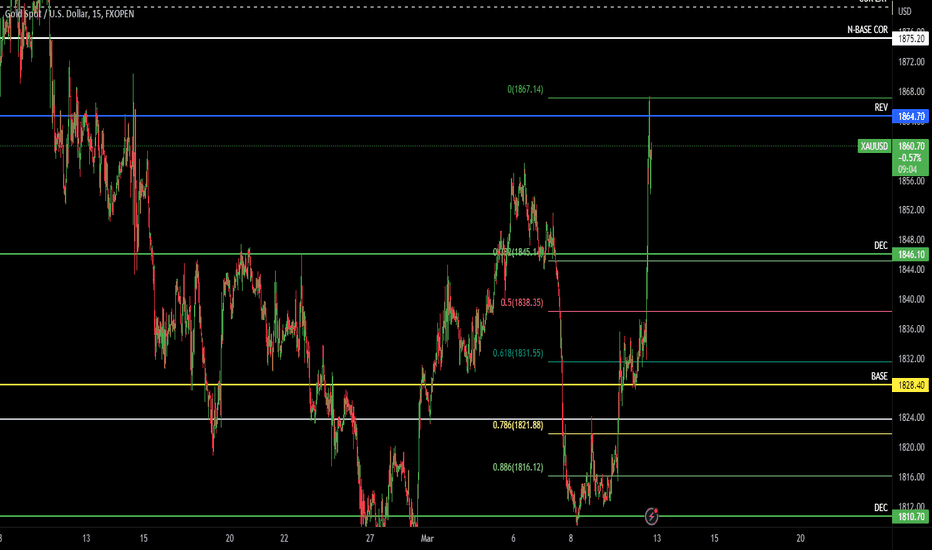
Task: Click the 0.618(1831.55) Fibonacci label
Action: [x=518, y=353]
